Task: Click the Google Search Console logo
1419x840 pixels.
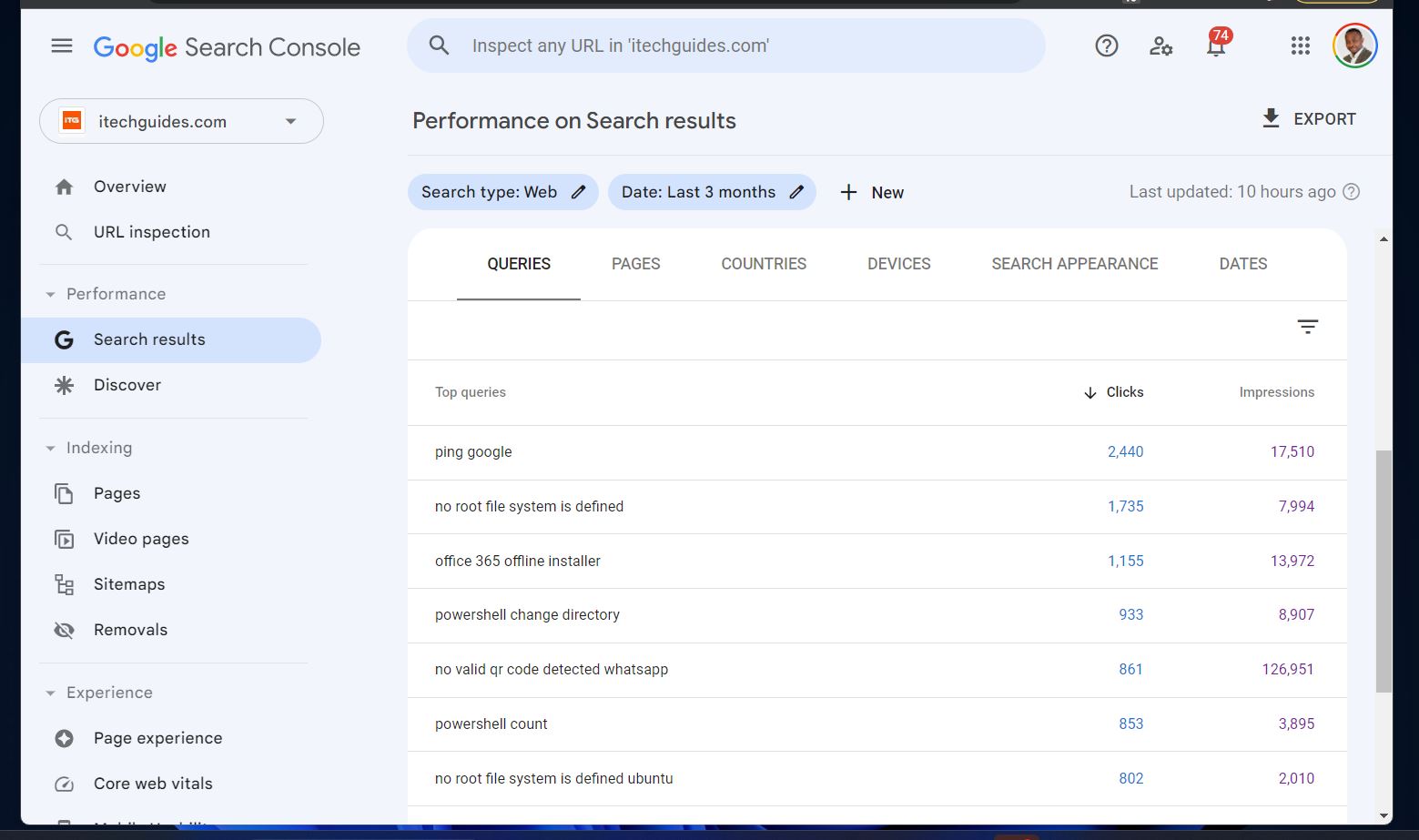Action: point(227,47)
